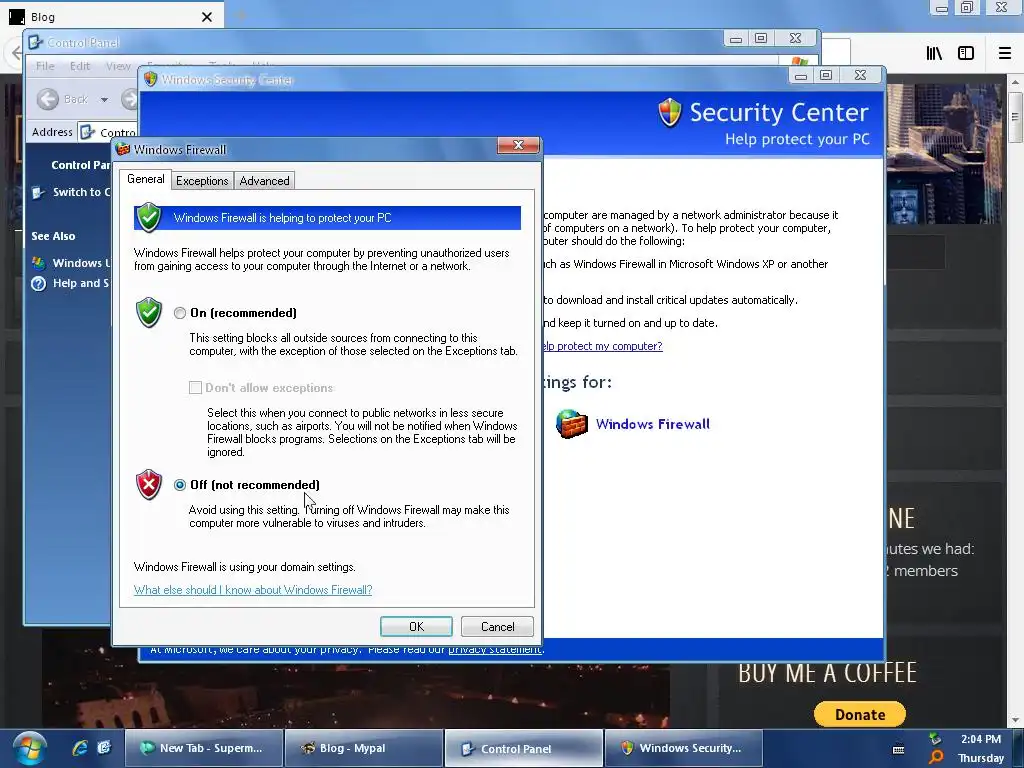Open the Edit menu in Control Panel
This screenshot has width=1024, height=768.
coord(80,66)
